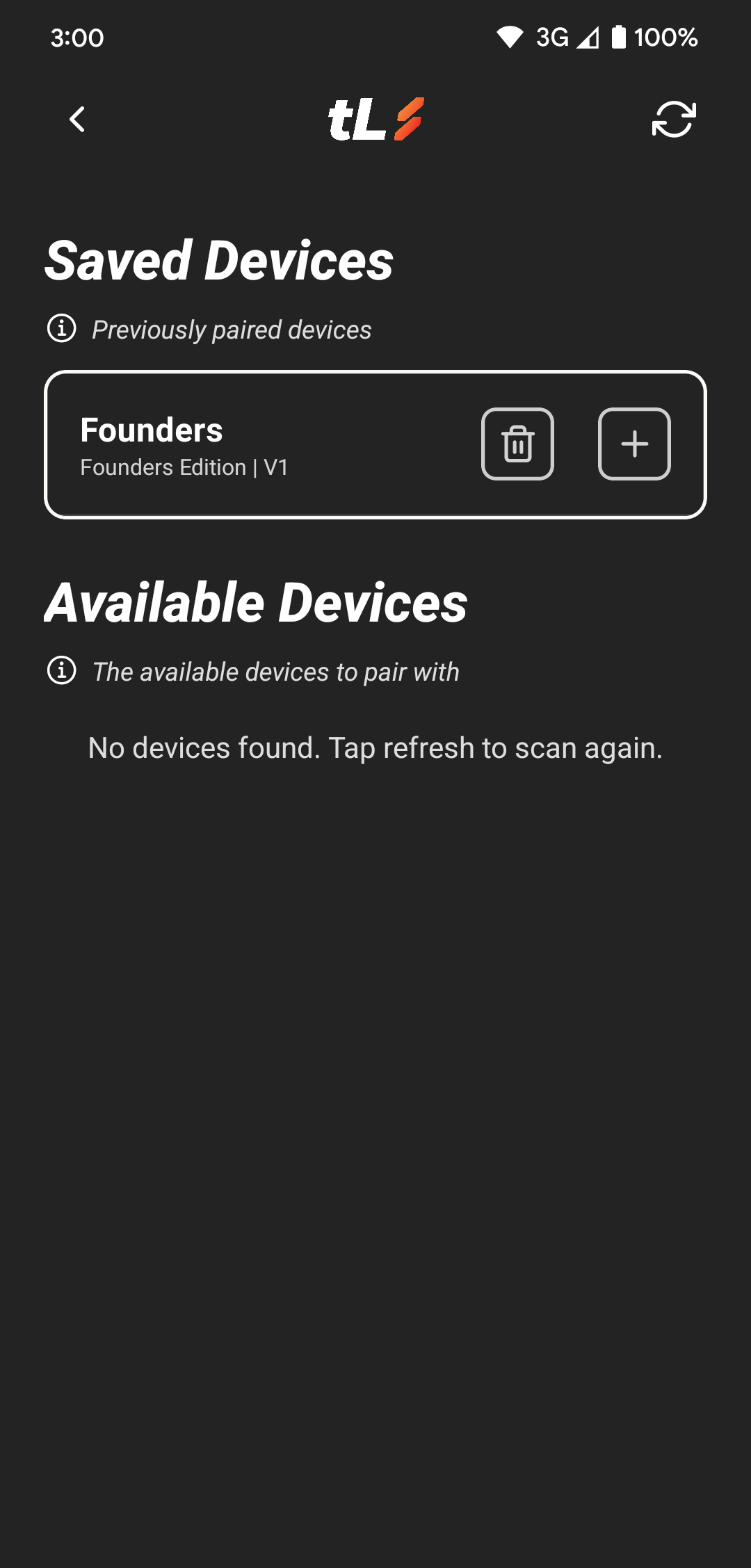Tap info icon beside available devices description

click(x=62, y=670)
